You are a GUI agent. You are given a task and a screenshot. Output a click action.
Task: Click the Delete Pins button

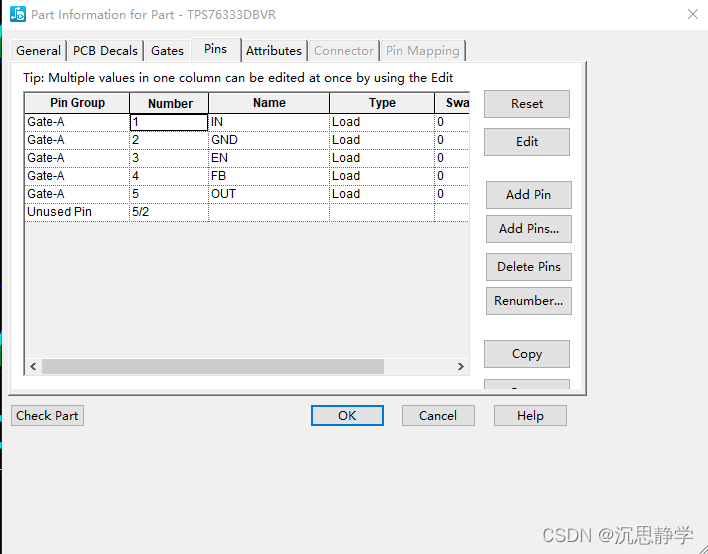(528, 267)
